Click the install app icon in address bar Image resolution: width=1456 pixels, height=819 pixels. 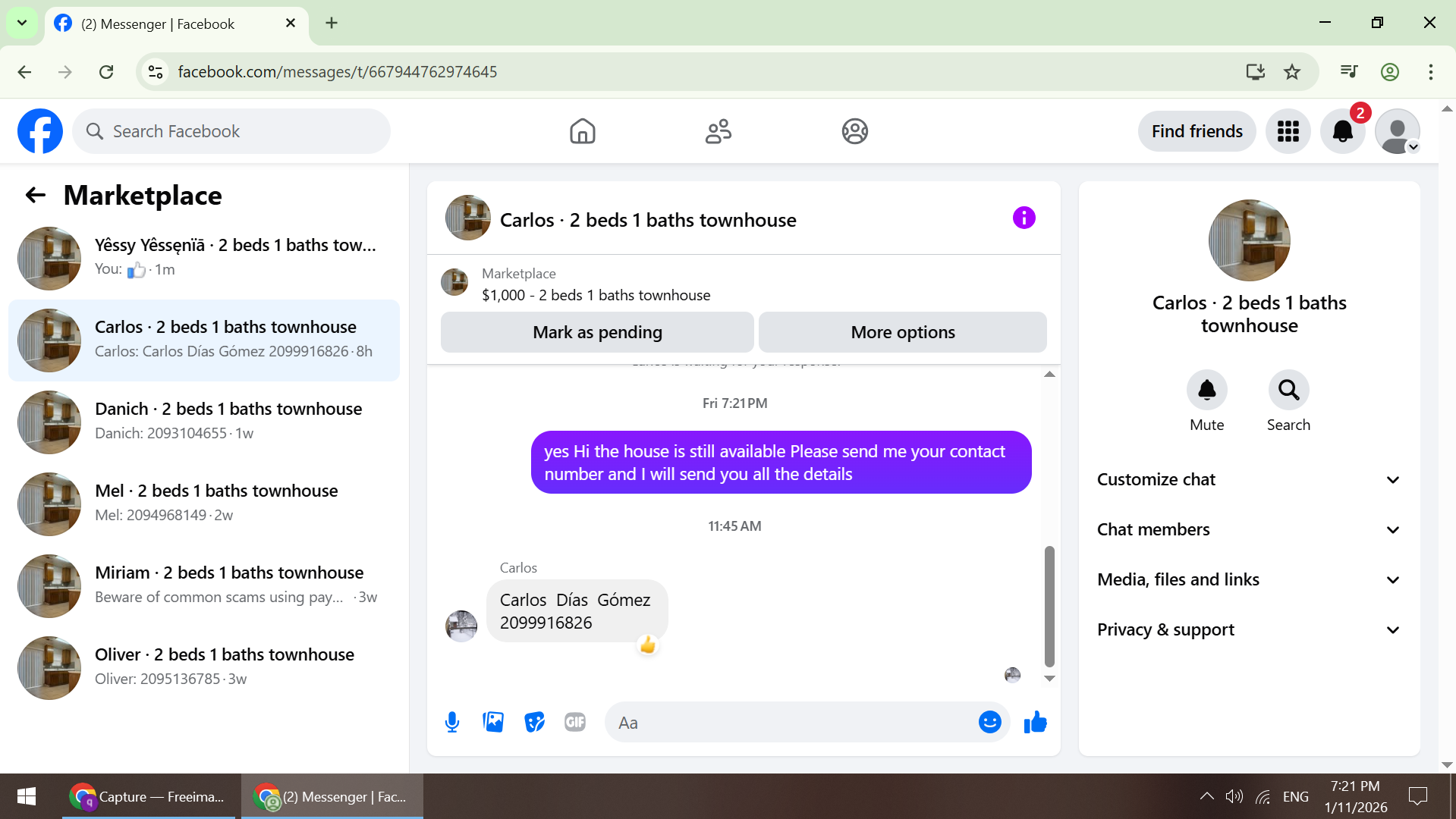(x=1256, y=72)
